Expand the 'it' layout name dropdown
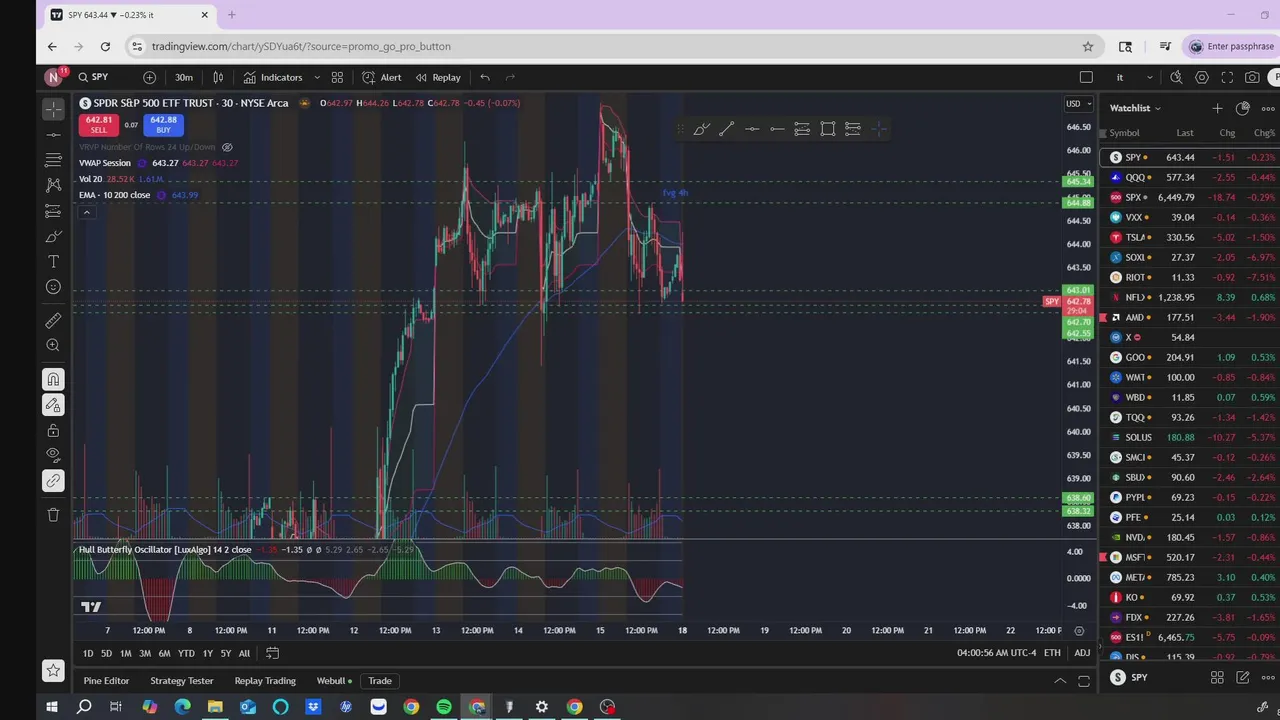 pos(1149,77)
